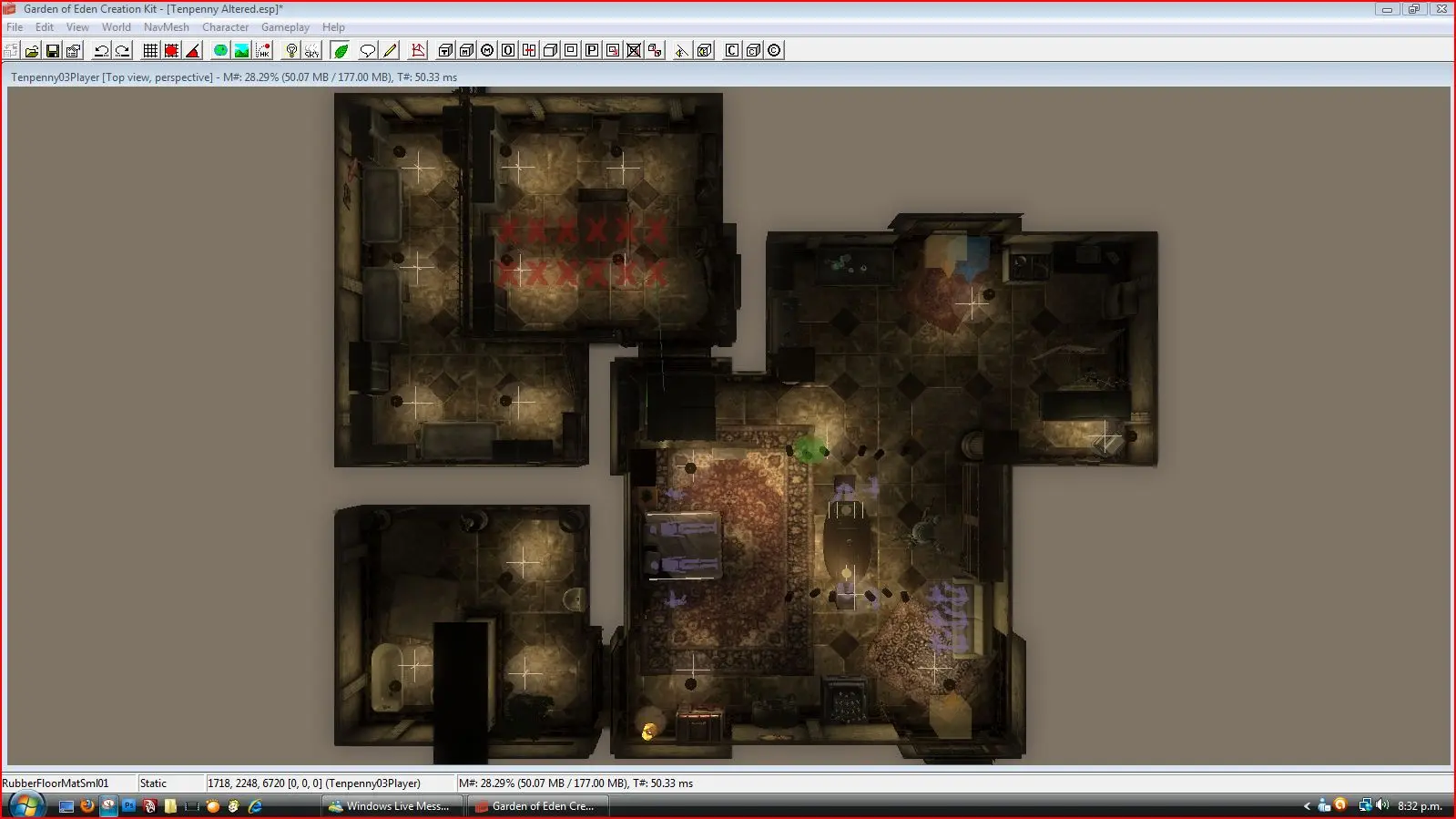Click the circled M toolbar icon
The height and width of the screenshot is (819, 1456).
pyautogui.click(x=487, y=51)
